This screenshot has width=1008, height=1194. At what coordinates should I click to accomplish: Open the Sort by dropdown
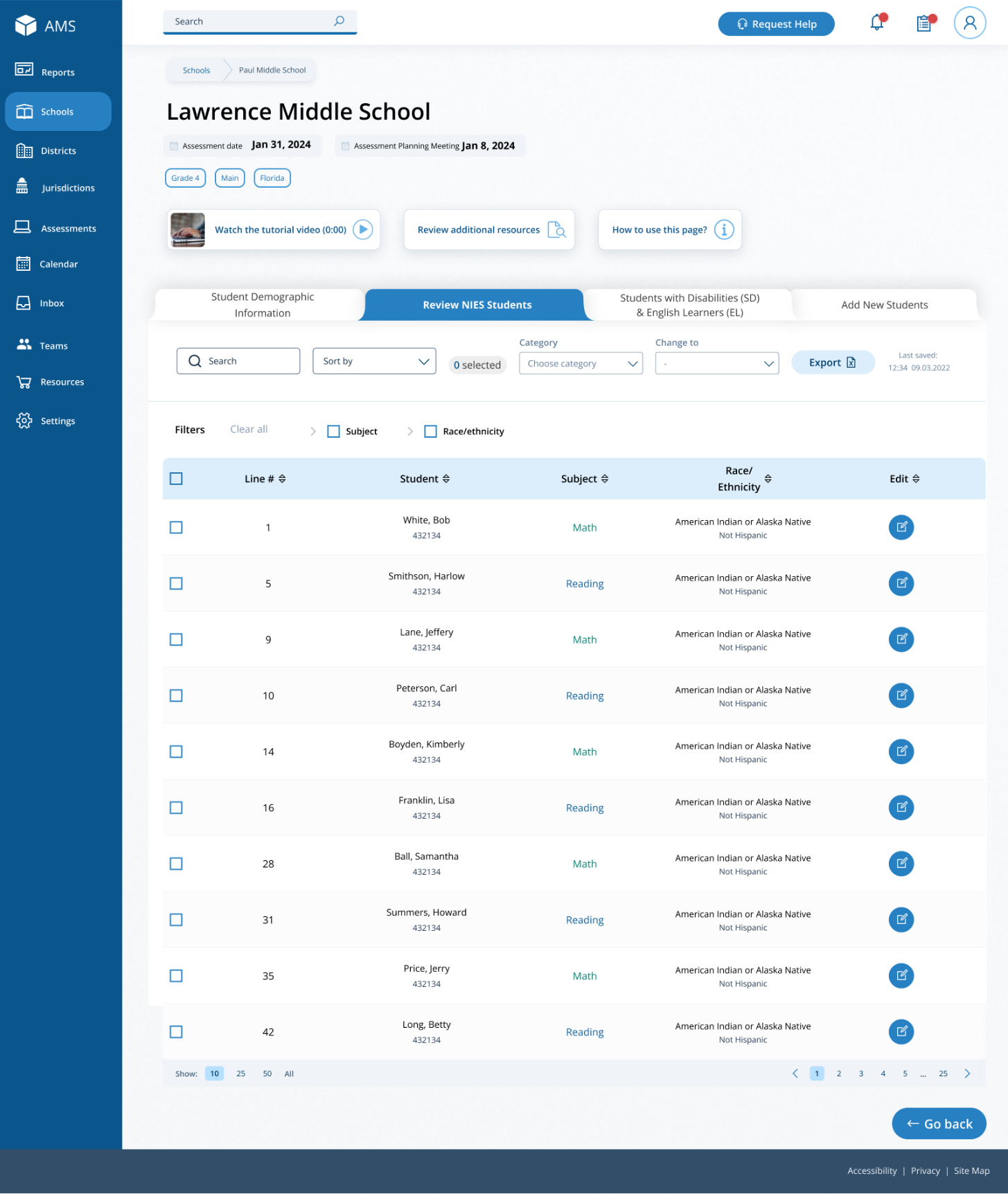[374, 362]
